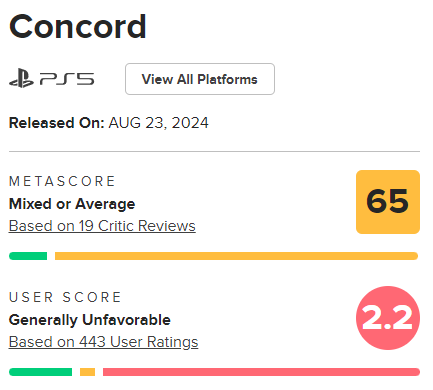This screenshot has width=433, height=390.
Task: Open the 443 User Ratings link
Action: tap(103, 342)
